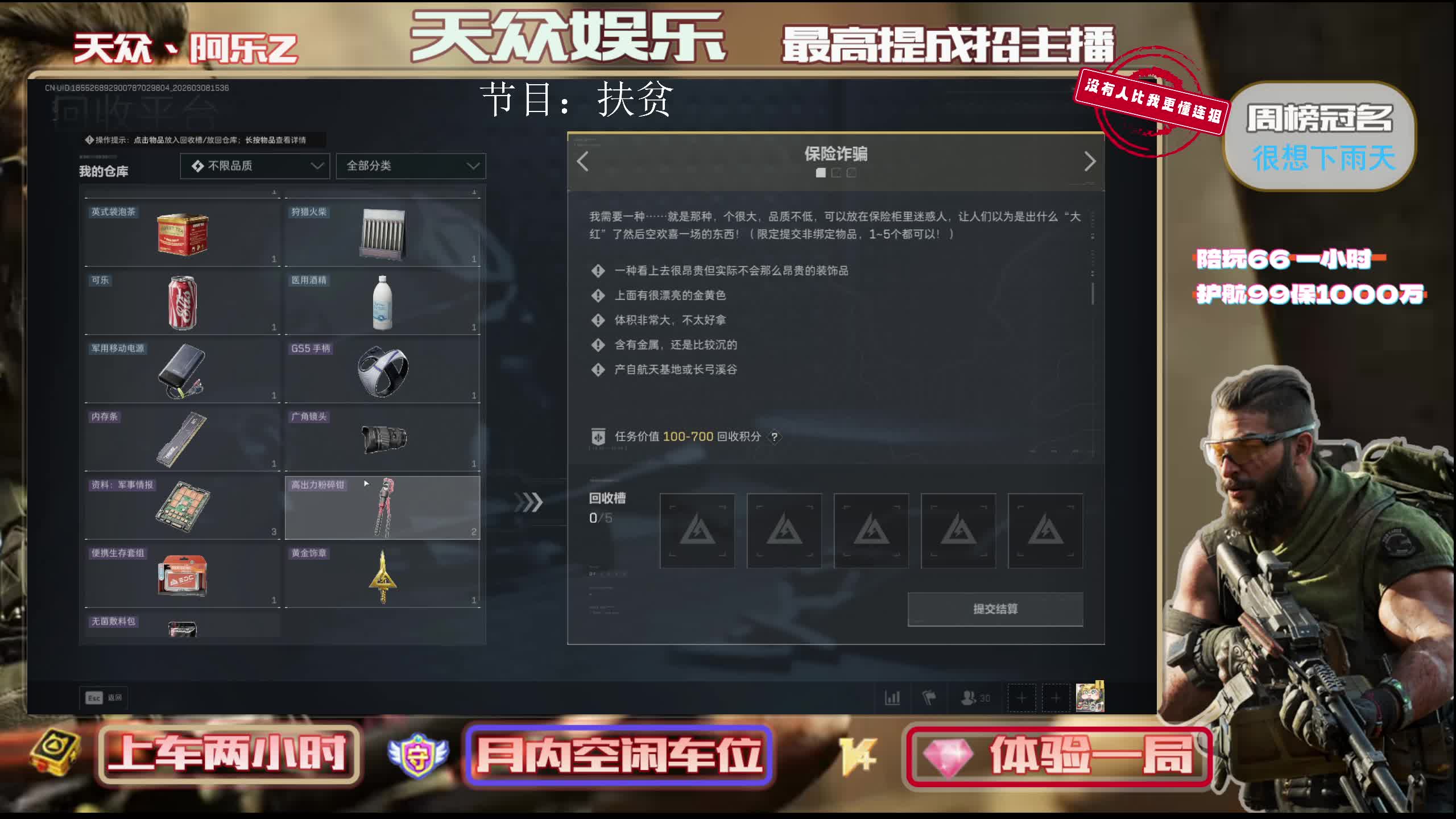
Task: Click the Esc 返回 back button
Action: 104,698
